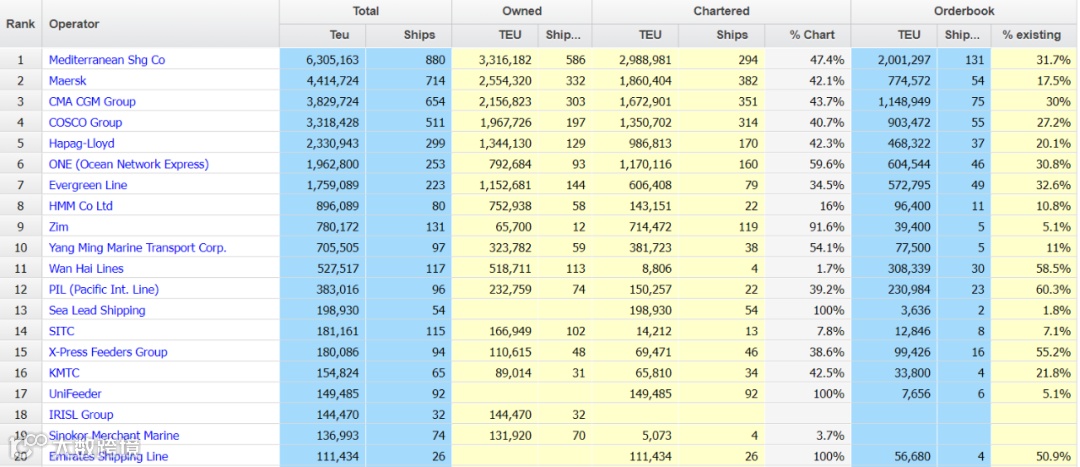The height and width of the screenshot is (467, 1080).
Task: Open the Sea Lead Shipping link
Action: (97, 310)
